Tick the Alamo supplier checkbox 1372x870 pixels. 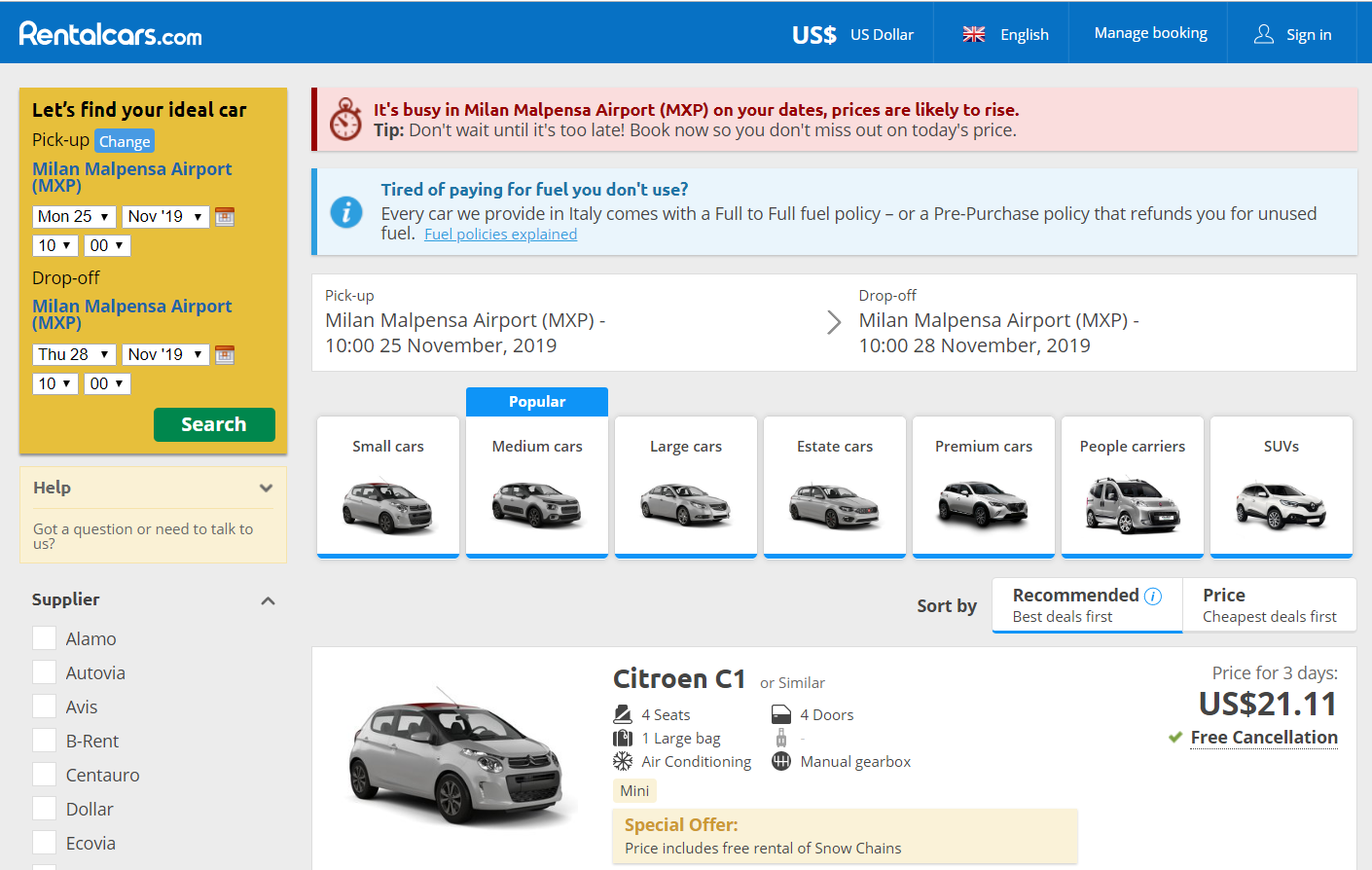click(45, 638)
